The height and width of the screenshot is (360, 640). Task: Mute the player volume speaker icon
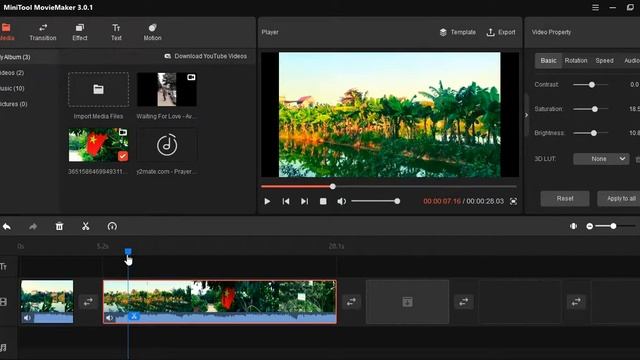coord(342,201)
